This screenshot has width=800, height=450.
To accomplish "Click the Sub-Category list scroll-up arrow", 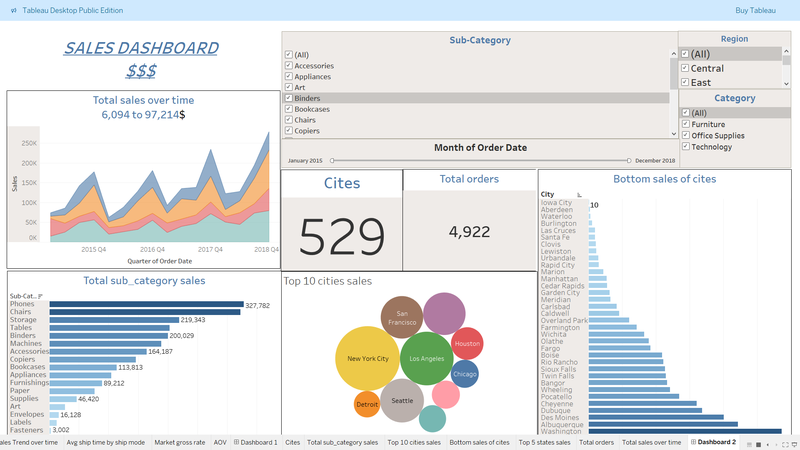I will click(x=673, y=51).
